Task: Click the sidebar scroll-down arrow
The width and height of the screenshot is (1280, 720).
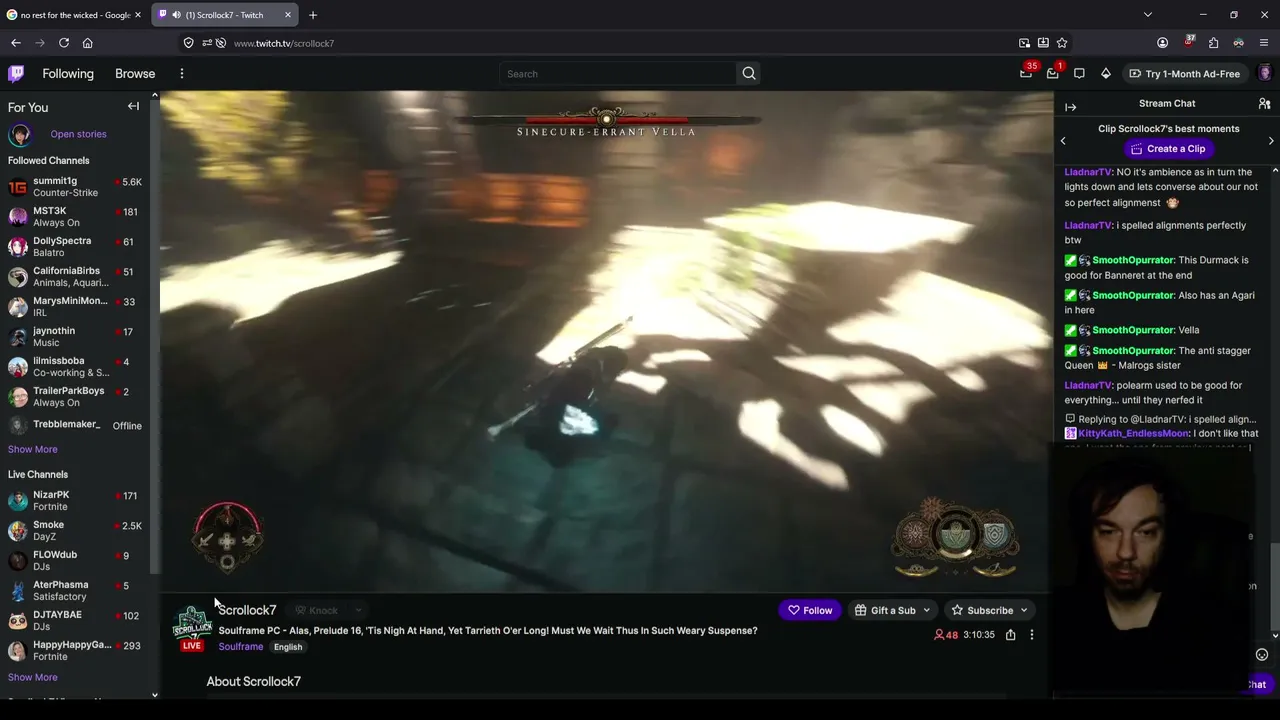Action: point(155,695)
